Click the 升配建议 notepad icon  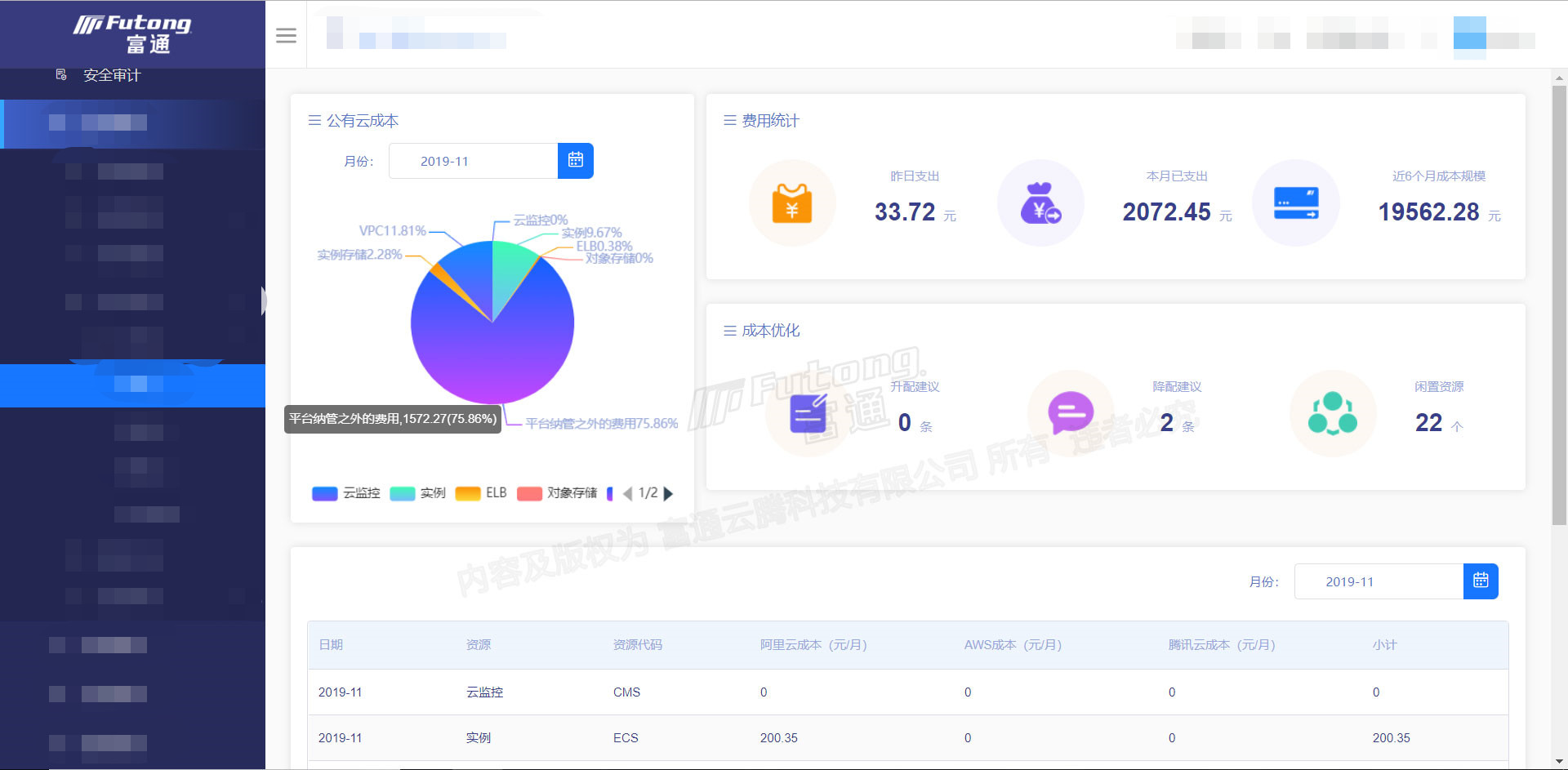[x=808, y=413]
